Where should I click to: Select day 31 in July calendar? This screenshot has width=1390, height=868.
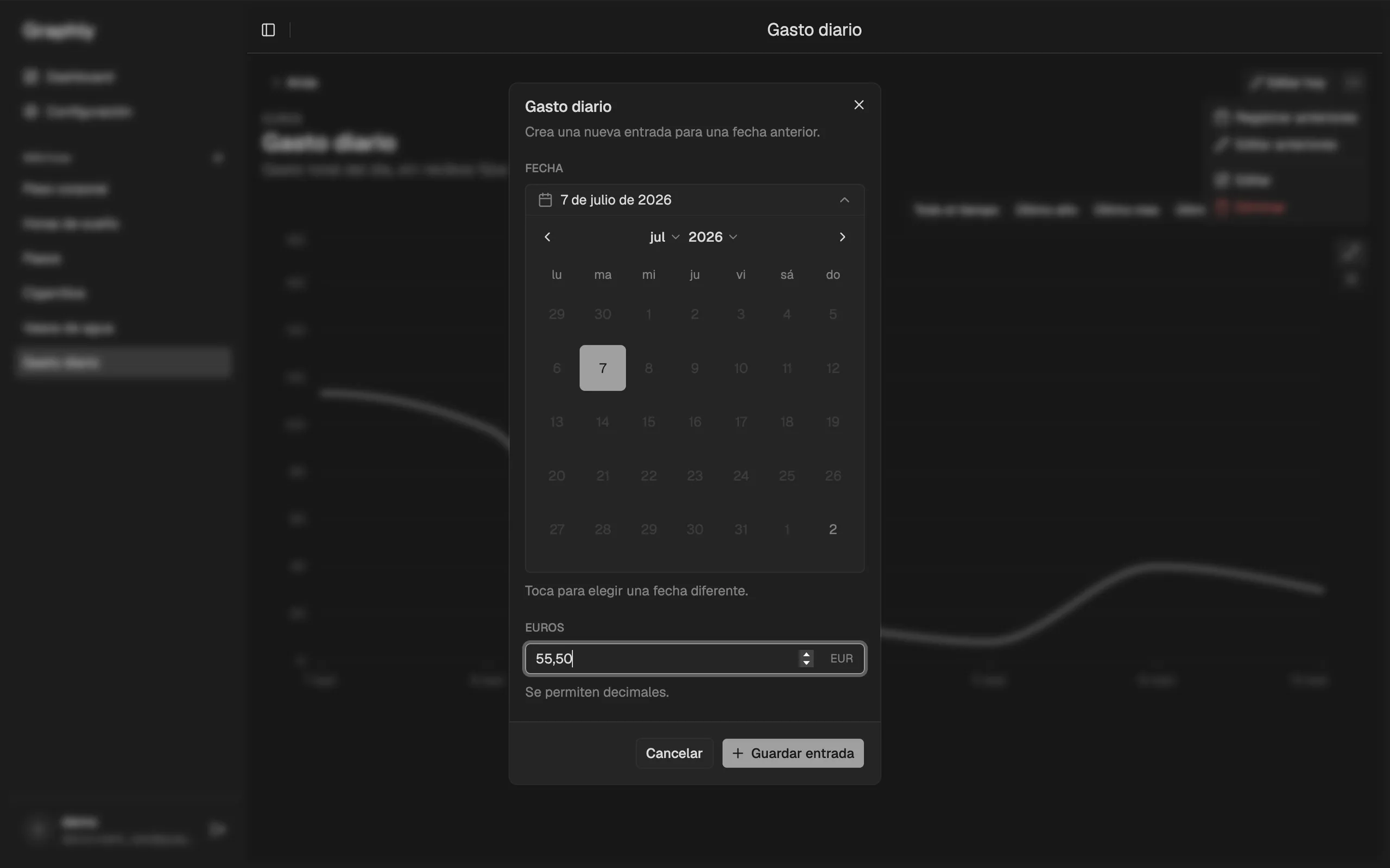click(x=741, y=529)
